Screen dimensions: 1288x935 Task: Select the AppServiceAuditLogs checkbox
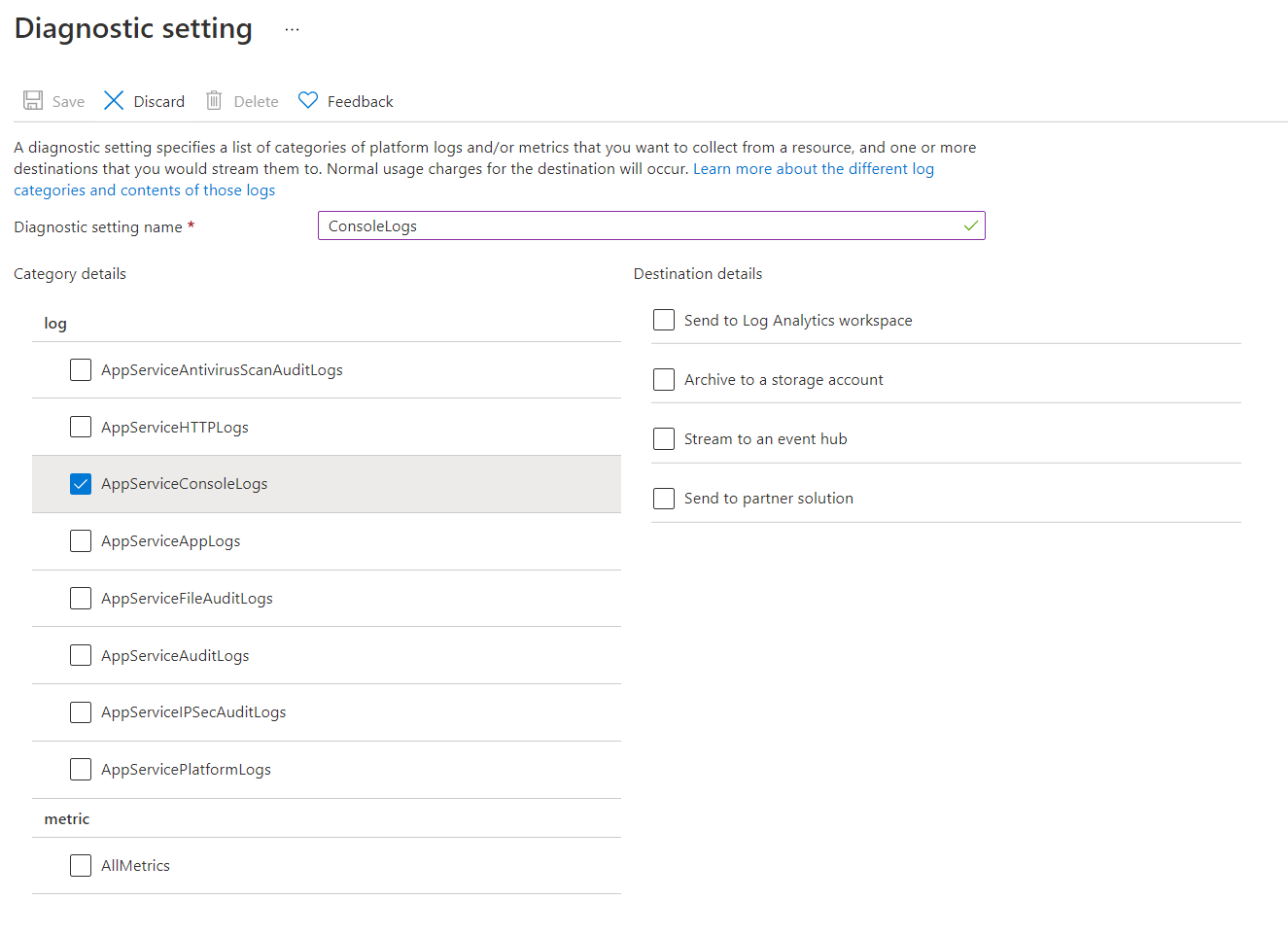(x=81, y=656)
